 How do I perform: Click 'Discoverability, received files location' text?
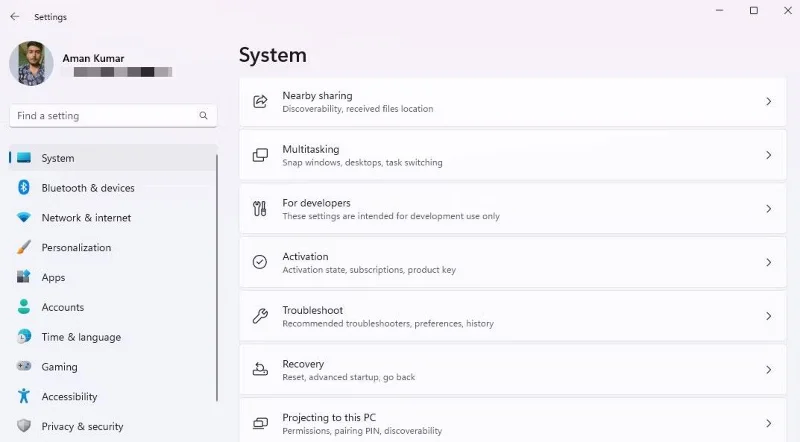[358, 109]
